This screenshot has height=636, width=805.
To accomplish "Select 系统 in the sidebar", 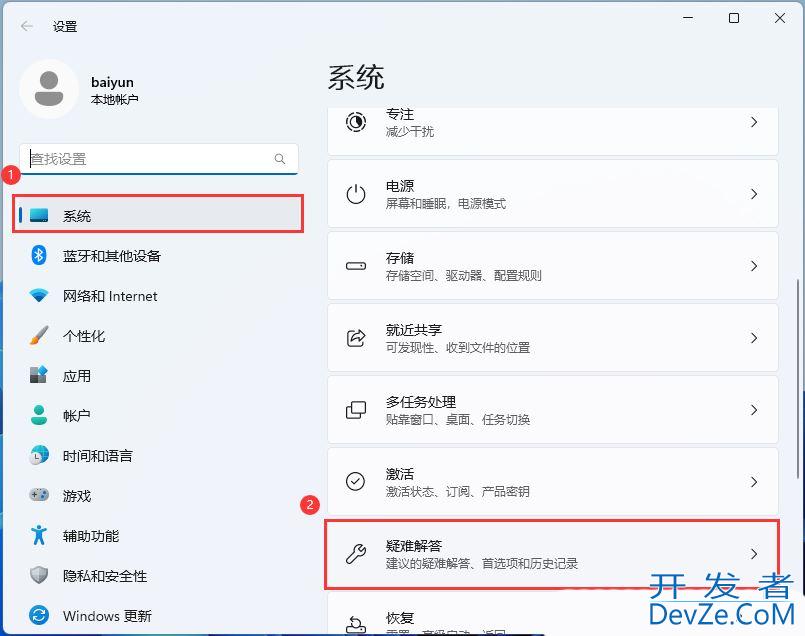I will (x=158, y=214).
